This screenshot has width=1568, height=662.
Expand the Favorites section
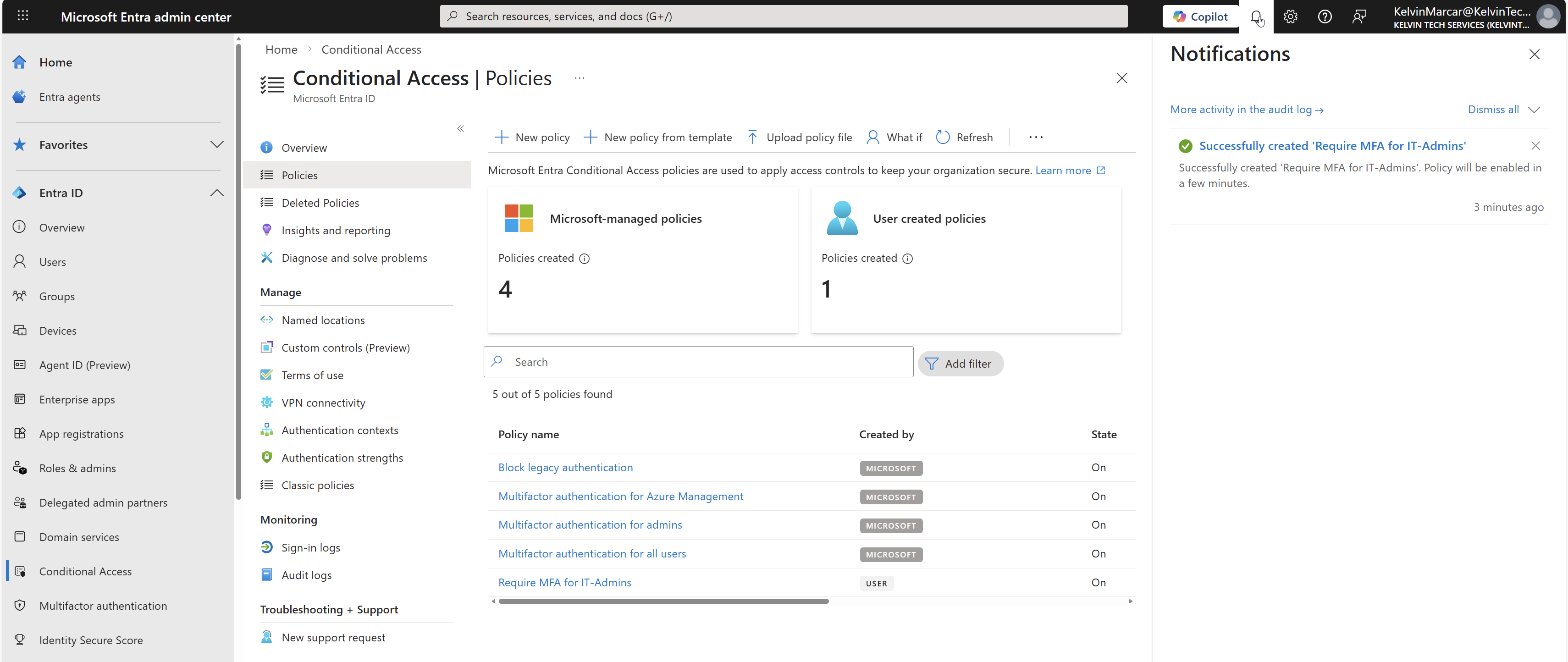point(217,145)
